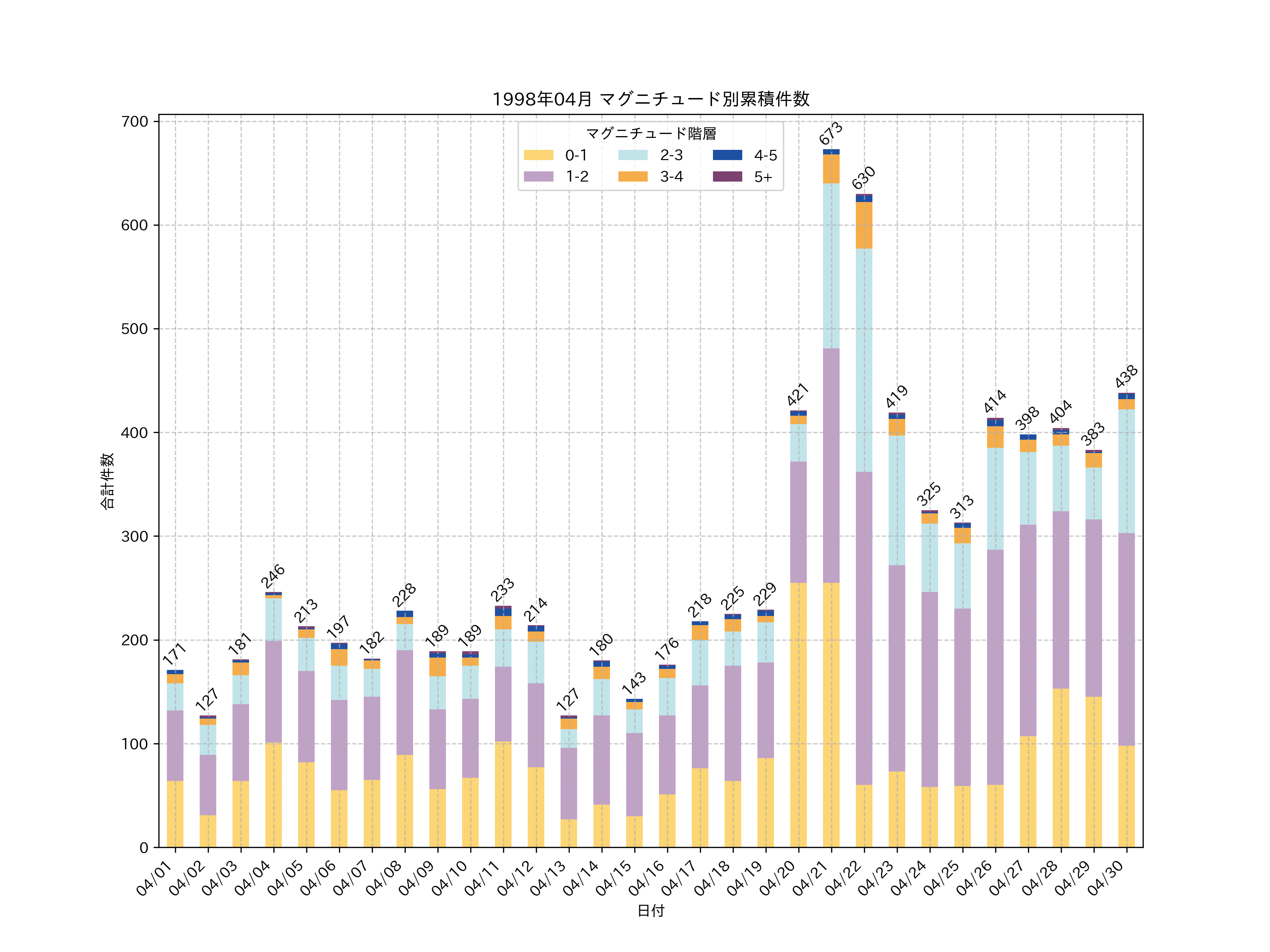Click the 04/01 x-axis date label

(x=154, y=878)
